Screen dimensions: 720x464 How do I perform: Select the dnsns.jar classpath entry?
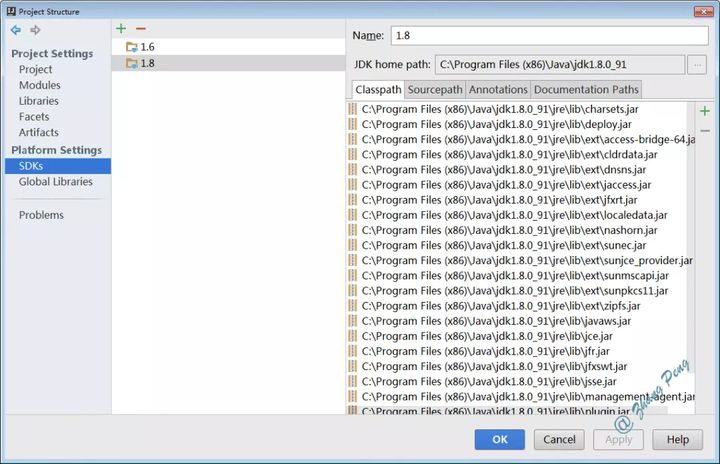[x=504, y=170]
